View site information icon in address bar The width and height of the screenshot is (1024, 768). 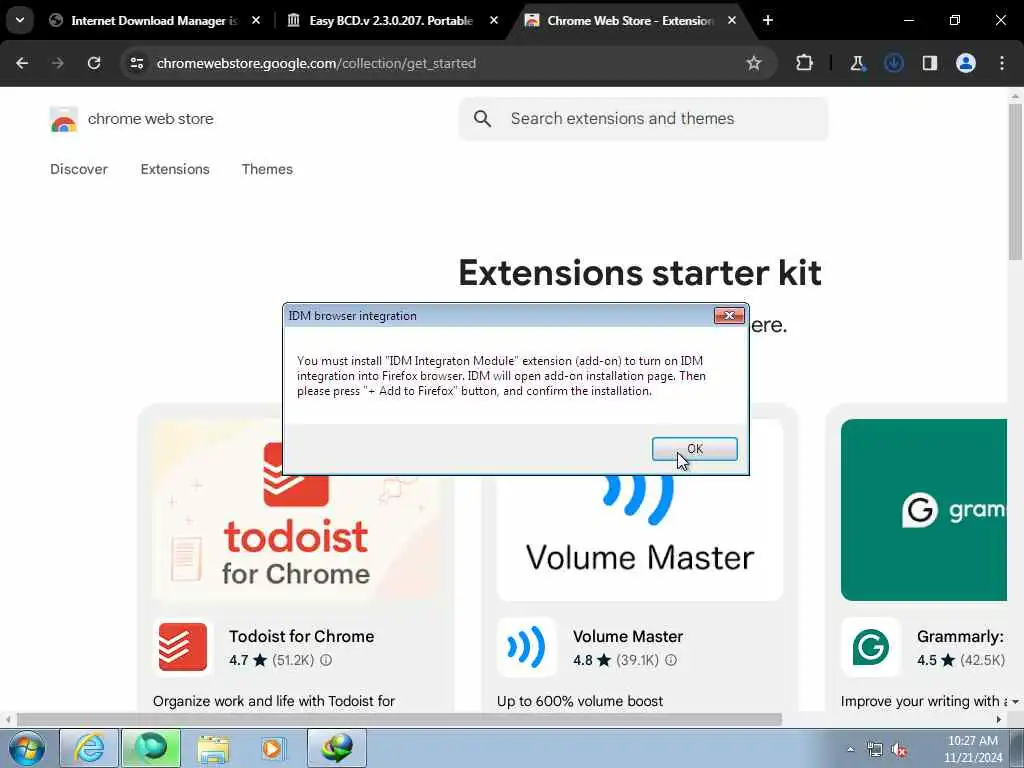[x=137, y=63]
